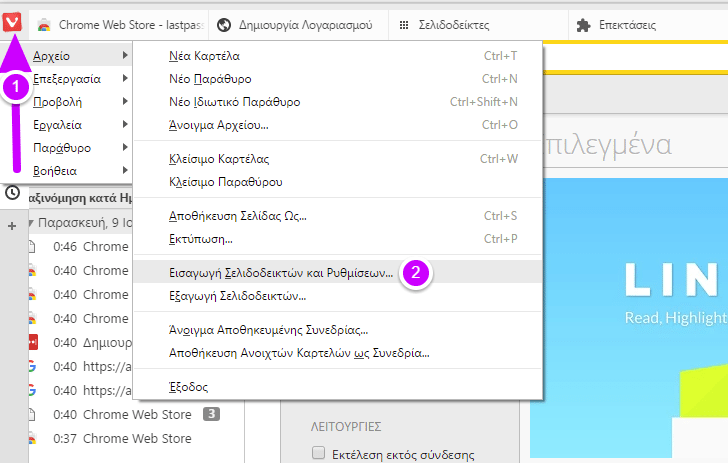
Task: Click the history sort header Ταξινόμηση κατά
Action: 81,198
